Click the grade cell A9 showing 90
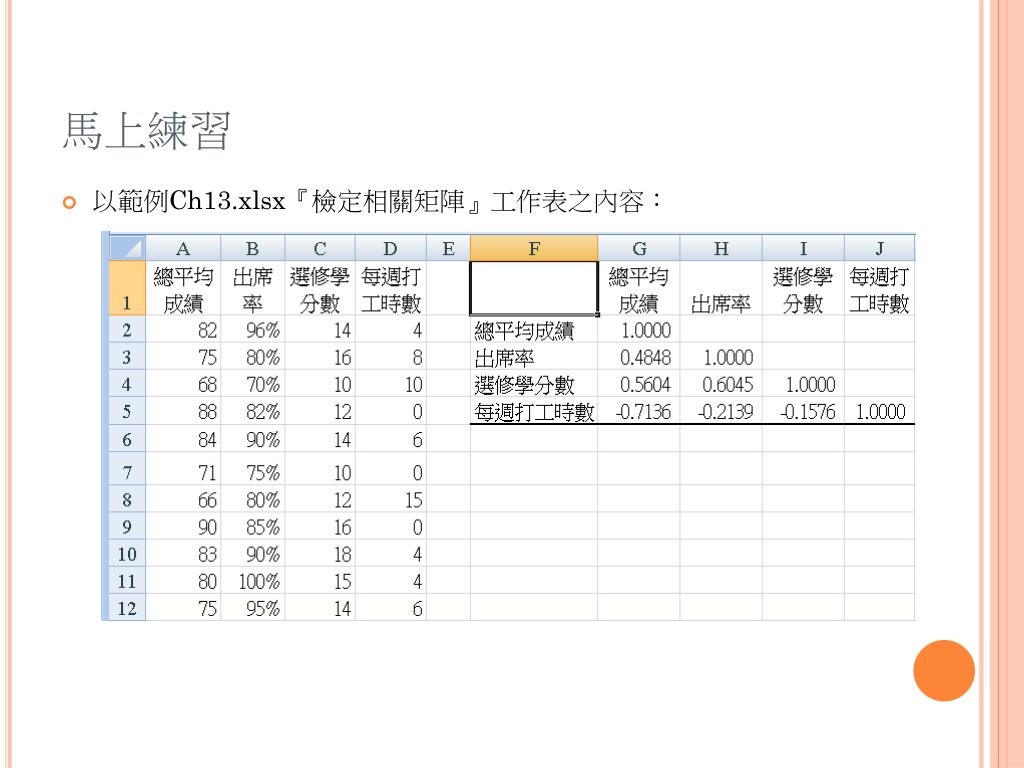 click(x=183, y=526)
